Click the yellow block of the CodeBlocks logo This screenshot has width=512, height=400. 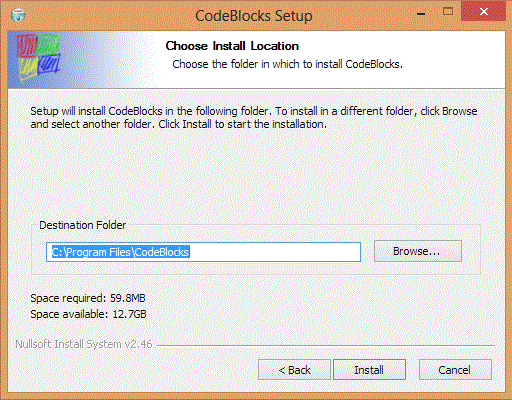[28, 69]
